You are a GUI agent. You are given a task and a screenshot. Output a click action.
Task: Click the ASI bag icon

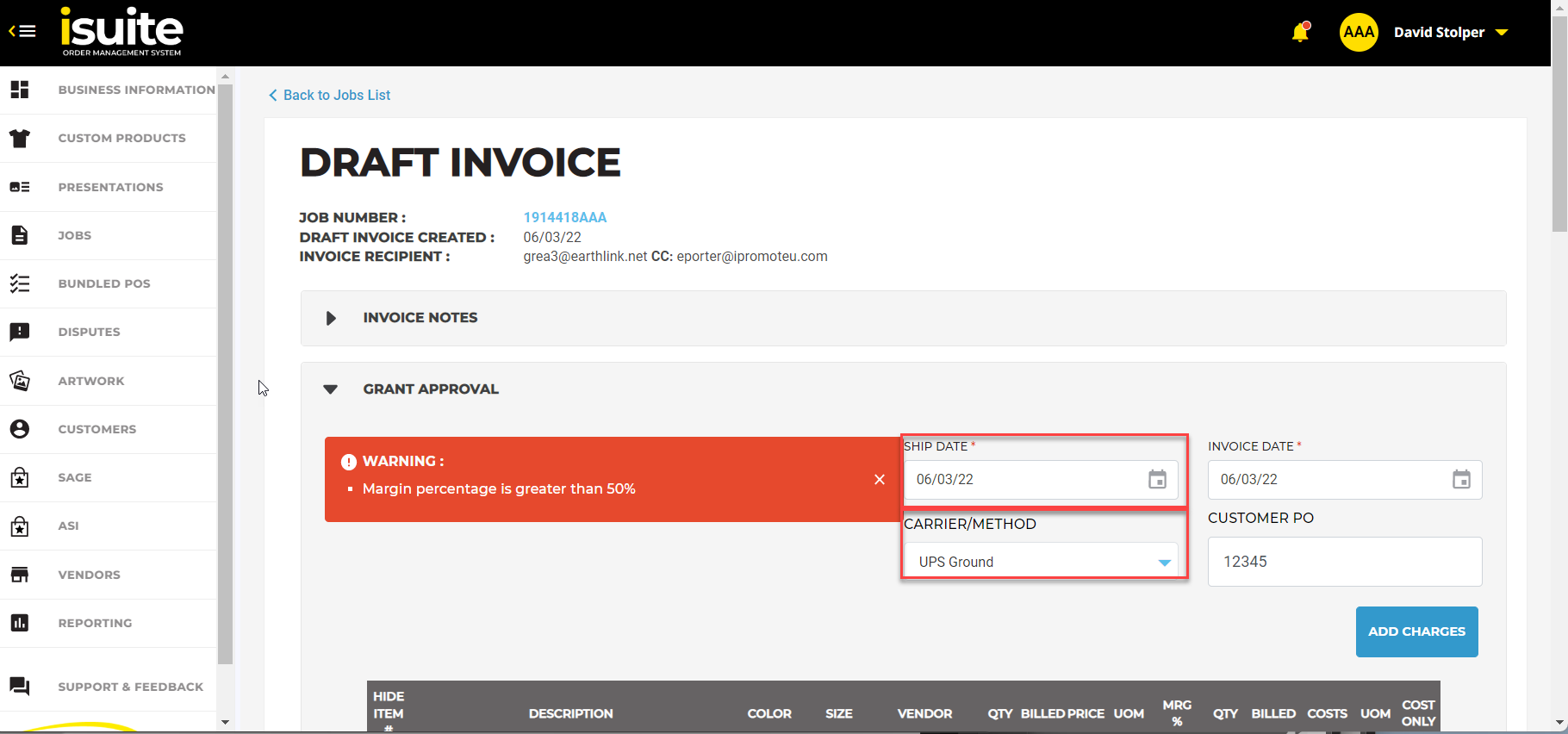[x=20, y=526]
